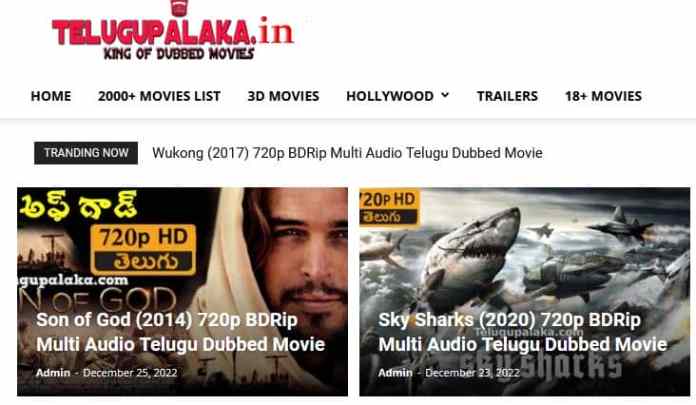Click the December 25, 2022 post date

tap(130, 373)
